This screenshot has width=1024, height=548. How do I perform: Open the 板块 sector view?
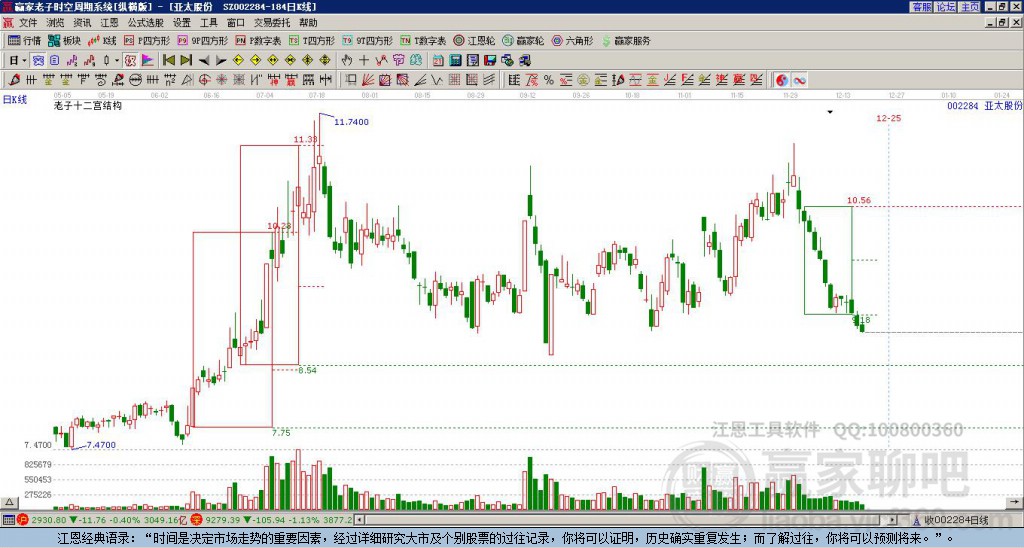click(x=65, y=40)
